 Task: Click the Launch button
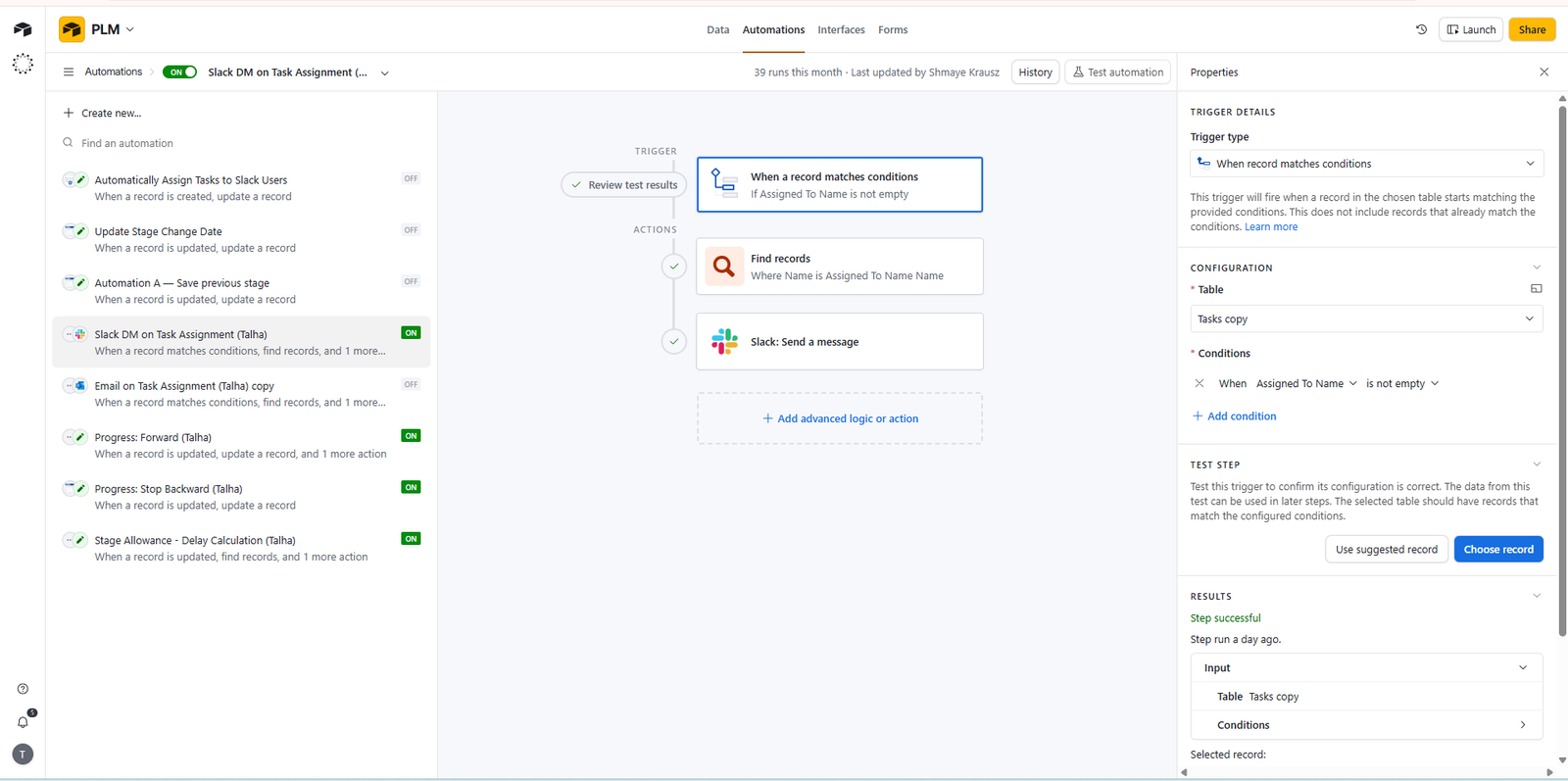(1471, 29)
